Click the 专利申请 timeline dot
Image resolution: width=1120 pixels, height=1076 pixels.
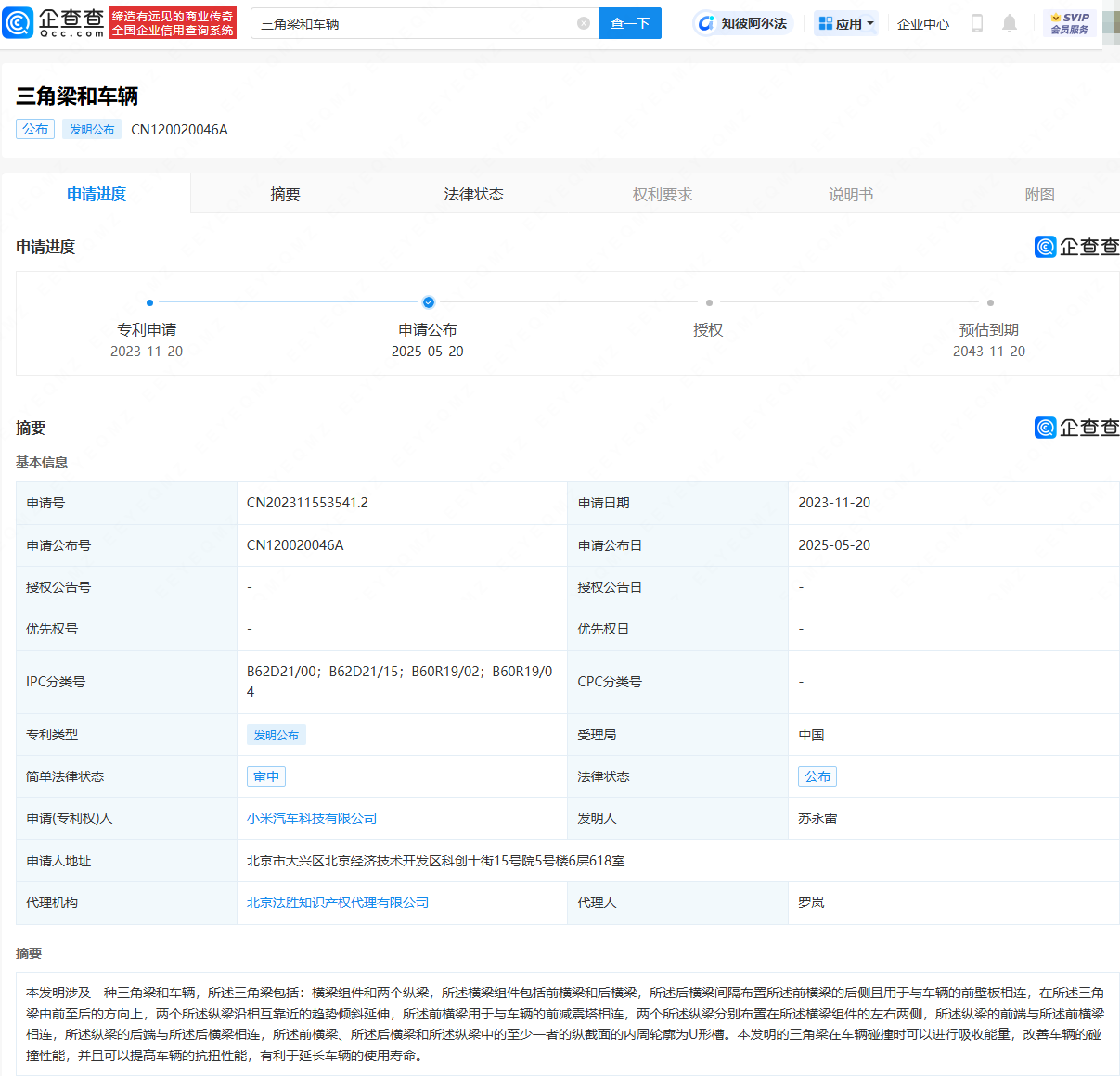point(149,302)
